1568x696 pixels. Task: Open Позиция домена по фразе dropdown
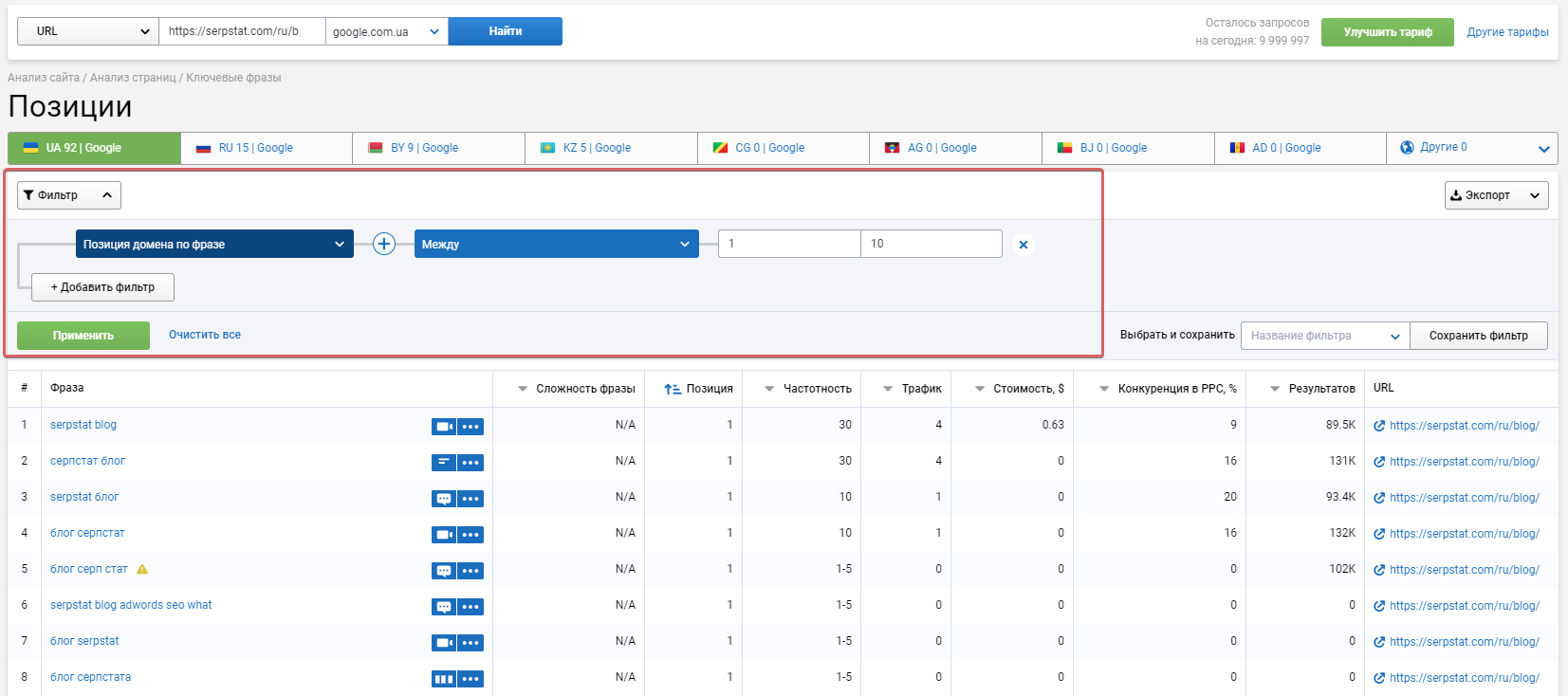click(x=214, y=244)
